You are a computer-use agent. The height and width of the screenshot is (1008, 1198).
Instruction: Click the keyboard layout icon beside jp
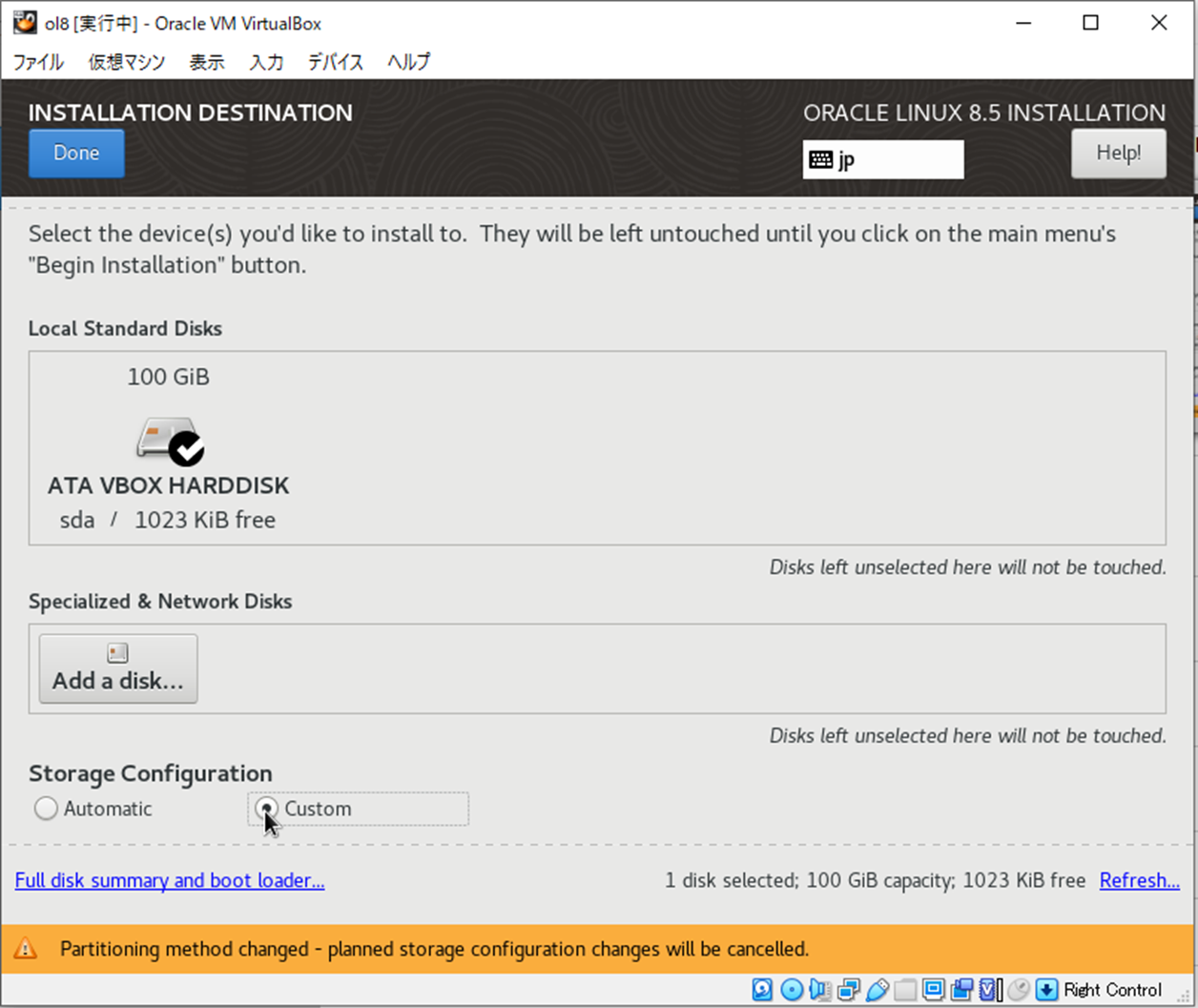(x=820, y=159)
